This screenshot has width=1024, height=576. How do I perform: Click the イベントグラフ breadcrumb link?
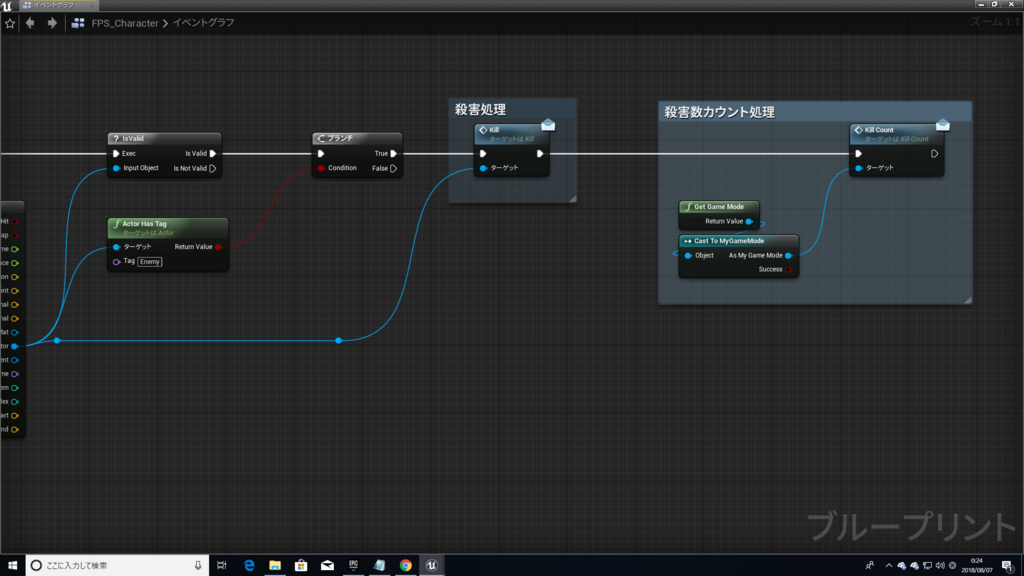[203, 23]
